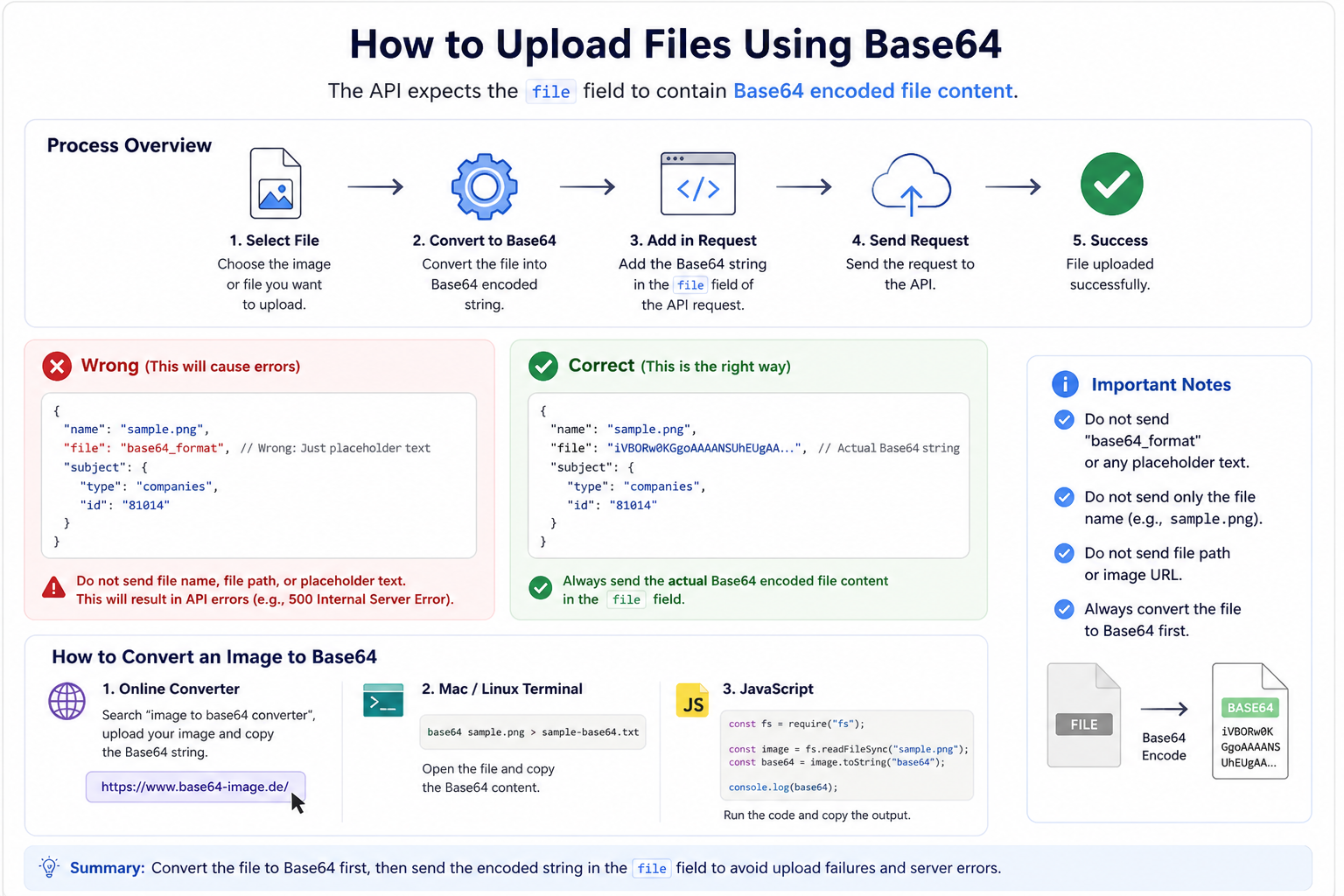
Task: Click the 'file' chip in the Summary bar
Action: coord(652,868)
